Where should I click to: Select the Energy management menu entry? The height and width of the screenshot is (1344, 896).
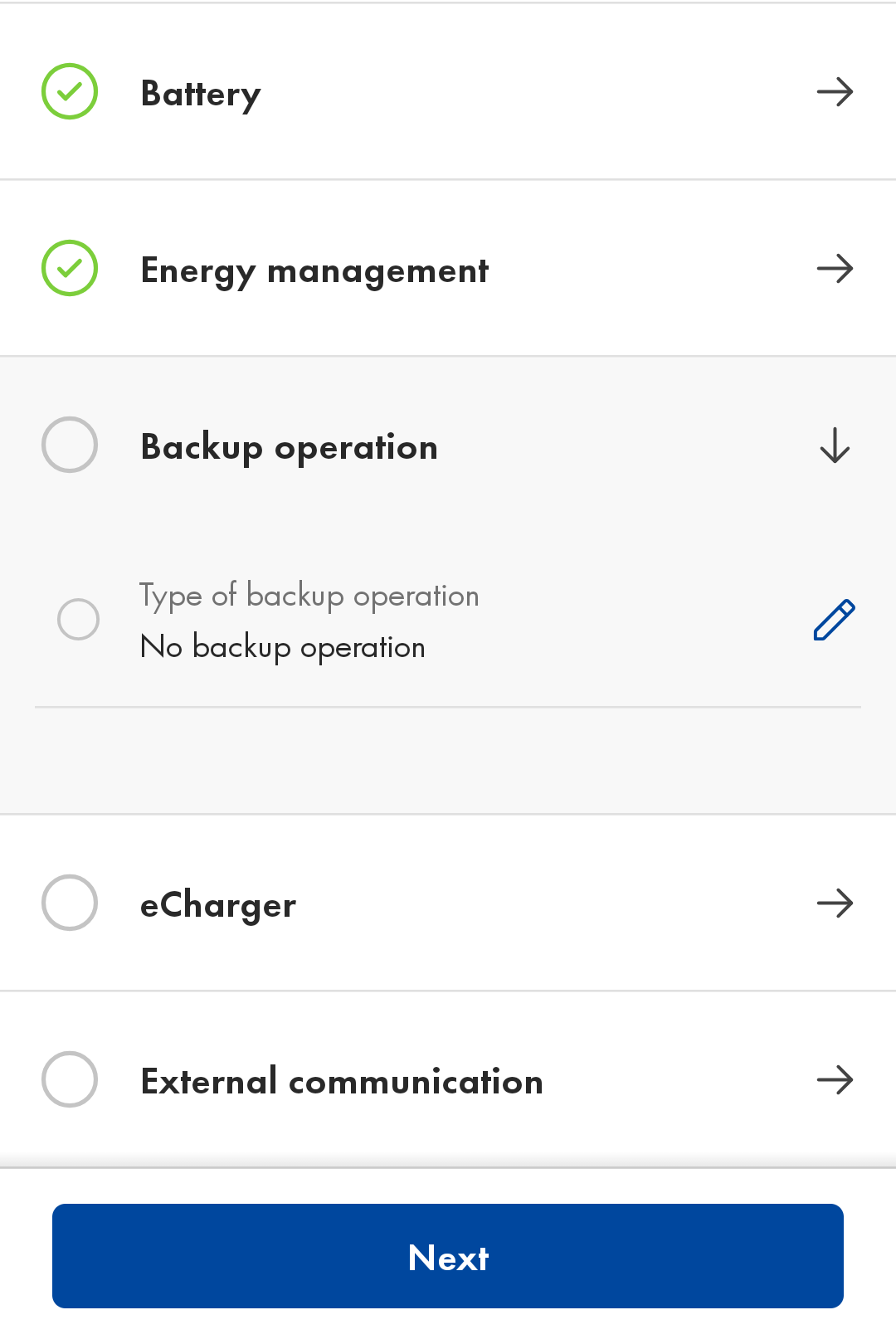pyautogui.click(x=448, y=268)
